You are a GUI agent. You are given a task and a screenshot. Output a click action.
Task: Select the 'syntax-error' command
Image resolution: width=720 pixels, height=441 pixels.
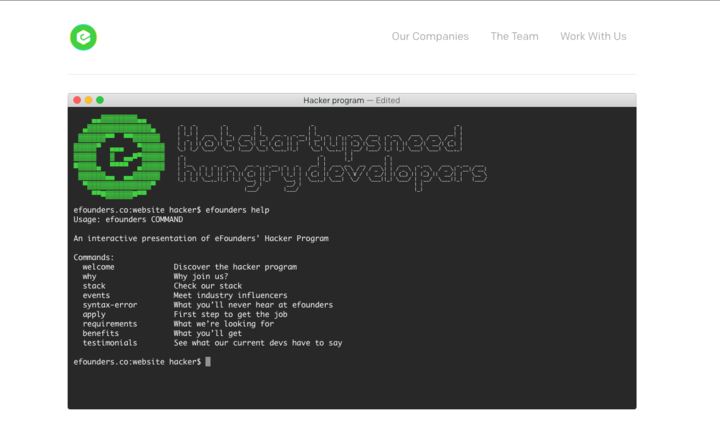click(110, 305)
